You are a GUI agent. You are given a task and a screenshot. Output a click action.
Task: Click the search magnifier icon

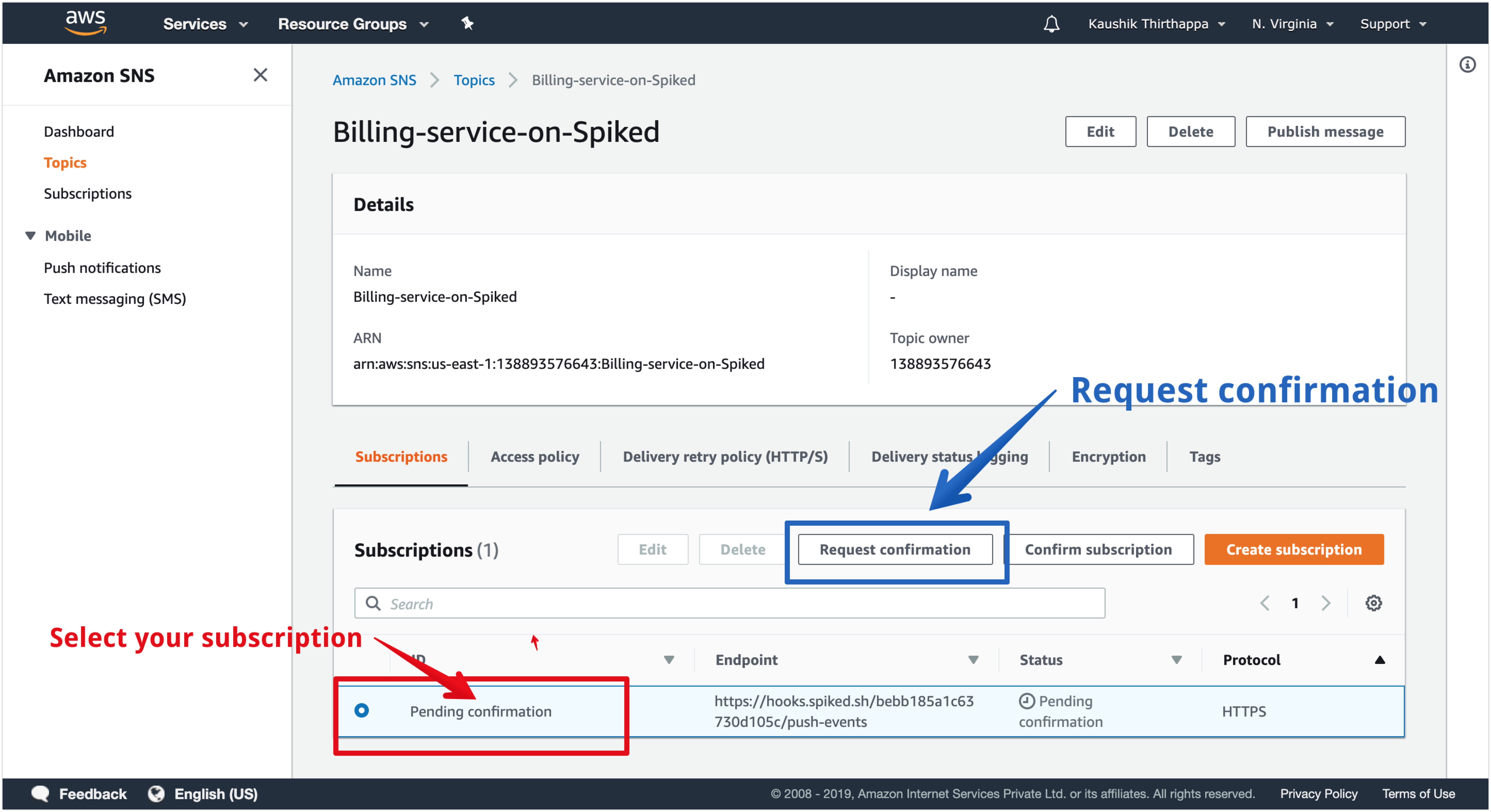tap(373, 603)
